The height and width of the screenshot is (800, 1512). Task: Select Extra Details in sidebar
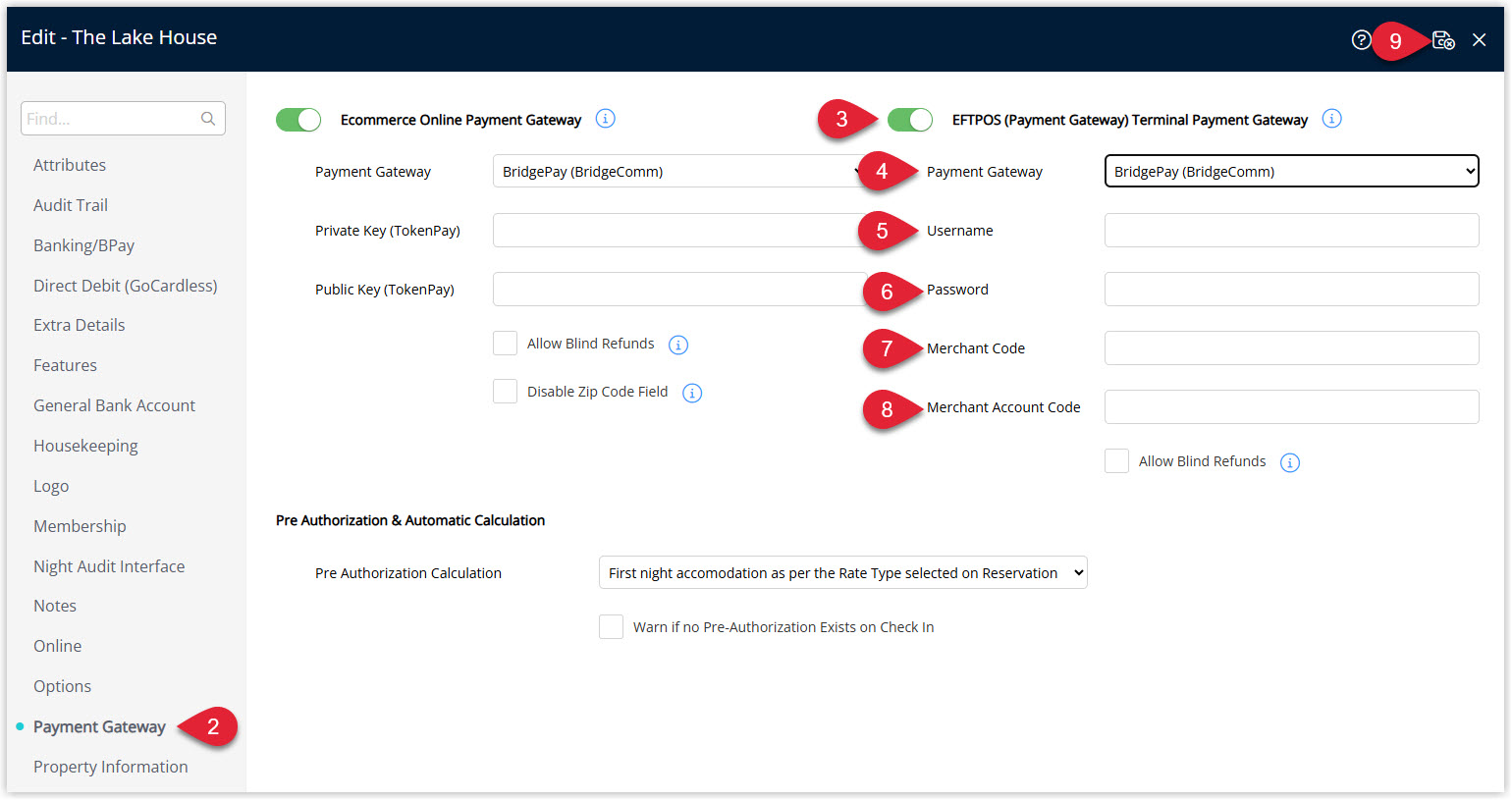click(x=80, y=325)
